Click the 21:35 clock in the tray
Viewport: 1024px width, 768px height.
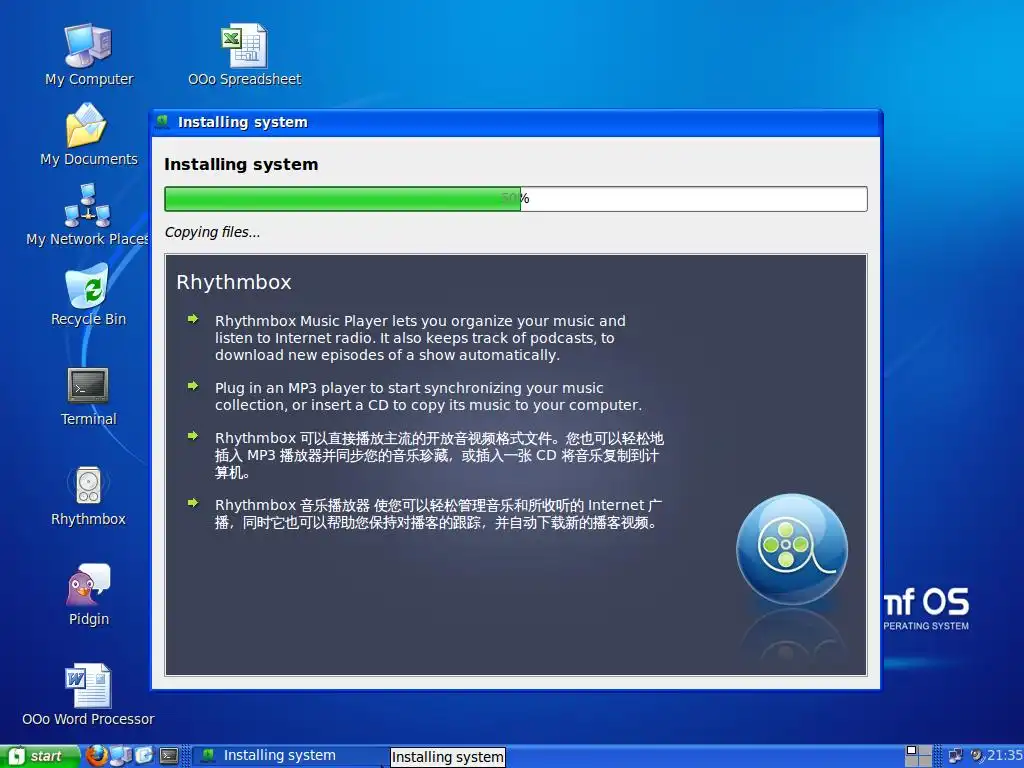pos(1005,755)
